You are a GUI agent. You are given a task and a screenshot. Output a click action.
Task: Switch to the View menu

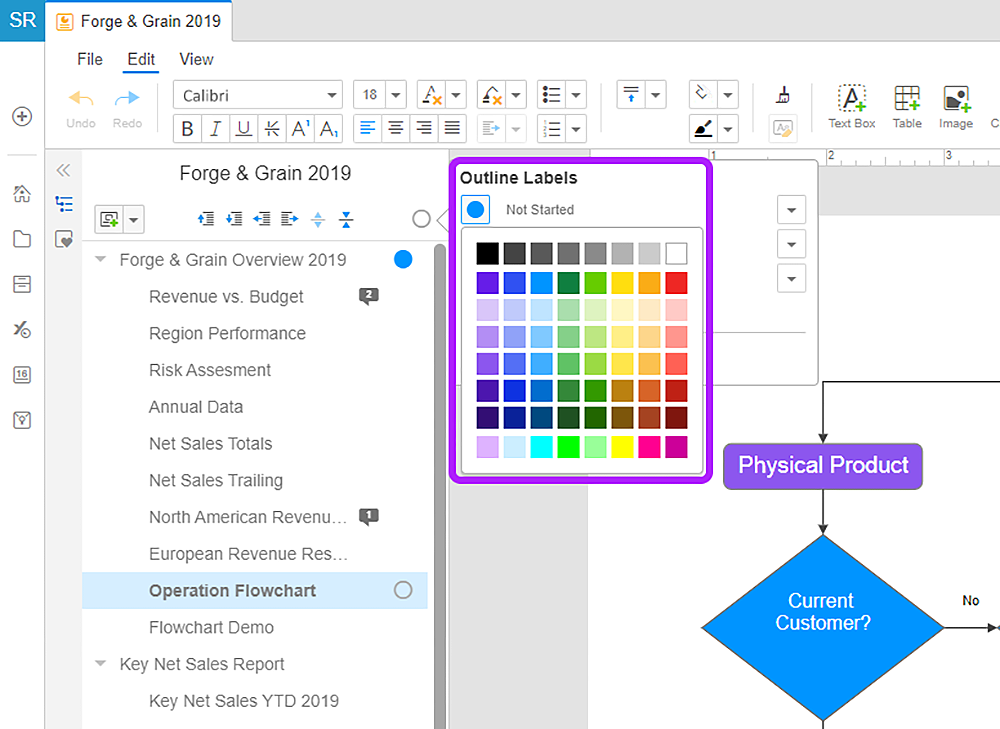[x=196, y=60]
